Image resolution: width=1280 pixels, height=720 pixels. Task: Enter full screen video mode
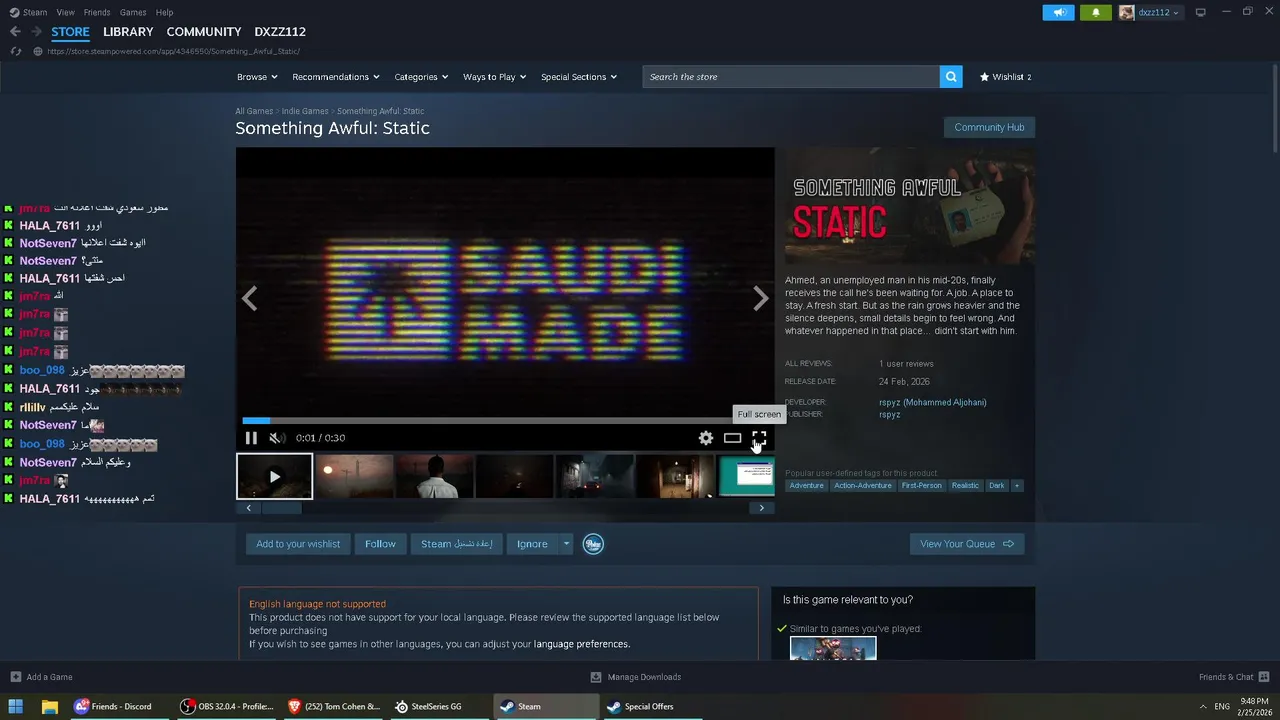(759, 438)
